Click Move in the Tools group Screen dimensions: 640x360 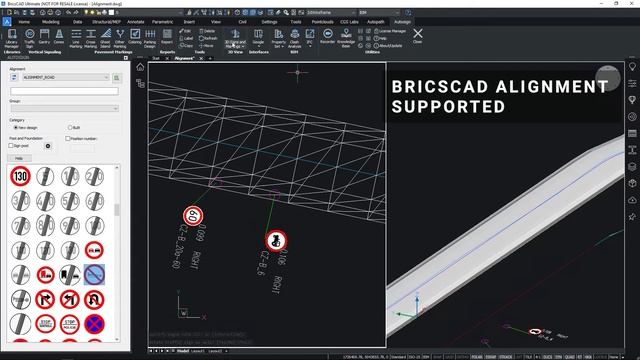click(207, 46)
